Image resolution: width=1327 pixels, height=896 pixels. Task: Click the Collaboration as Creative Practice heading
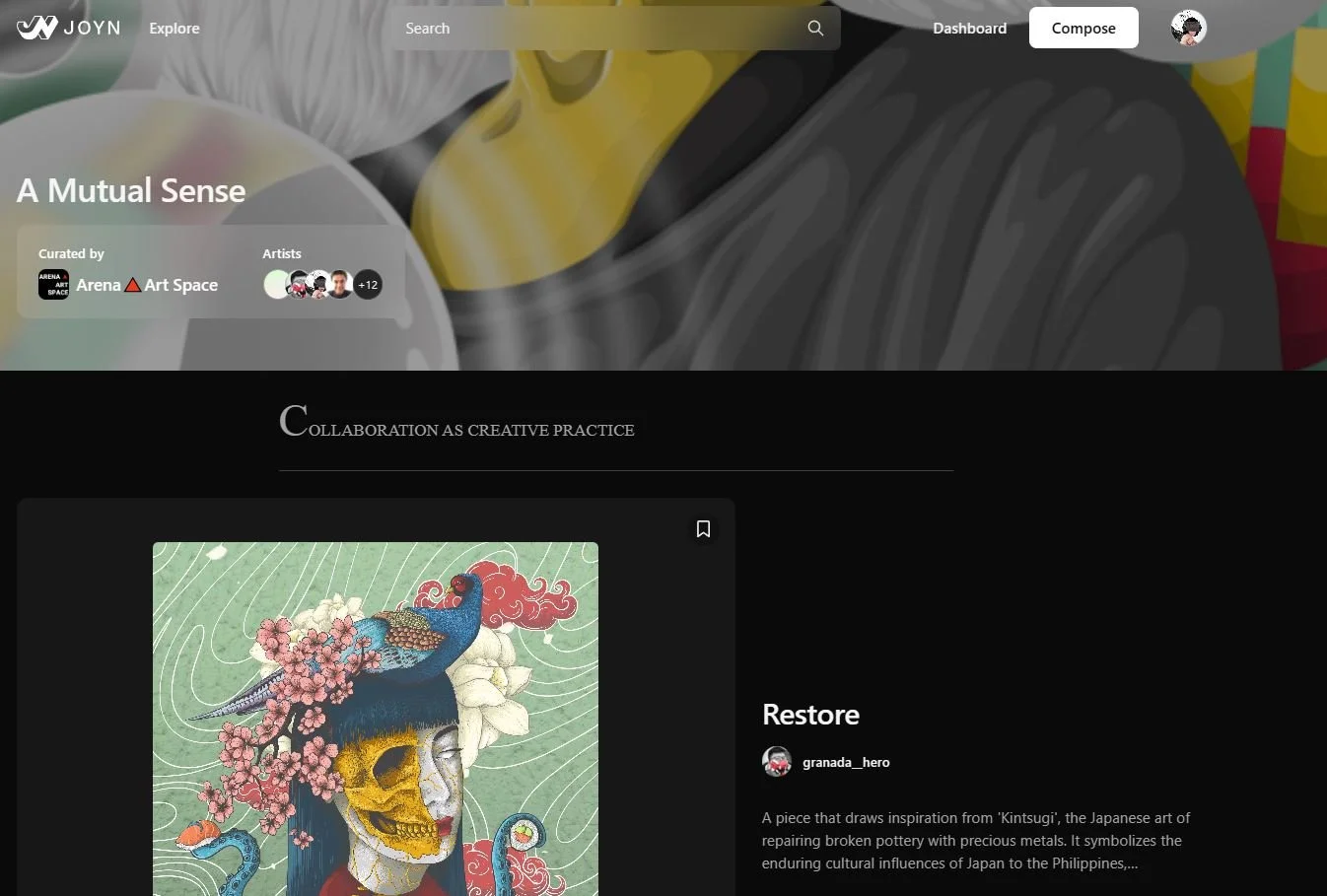pos(456,422)
